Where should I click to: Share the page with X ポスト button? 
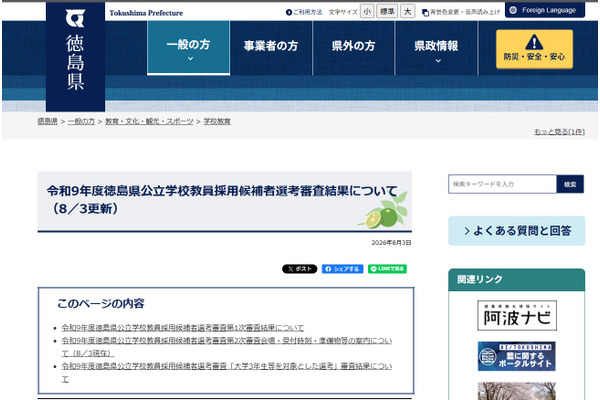pyautogui.click(x=300, y=269)
